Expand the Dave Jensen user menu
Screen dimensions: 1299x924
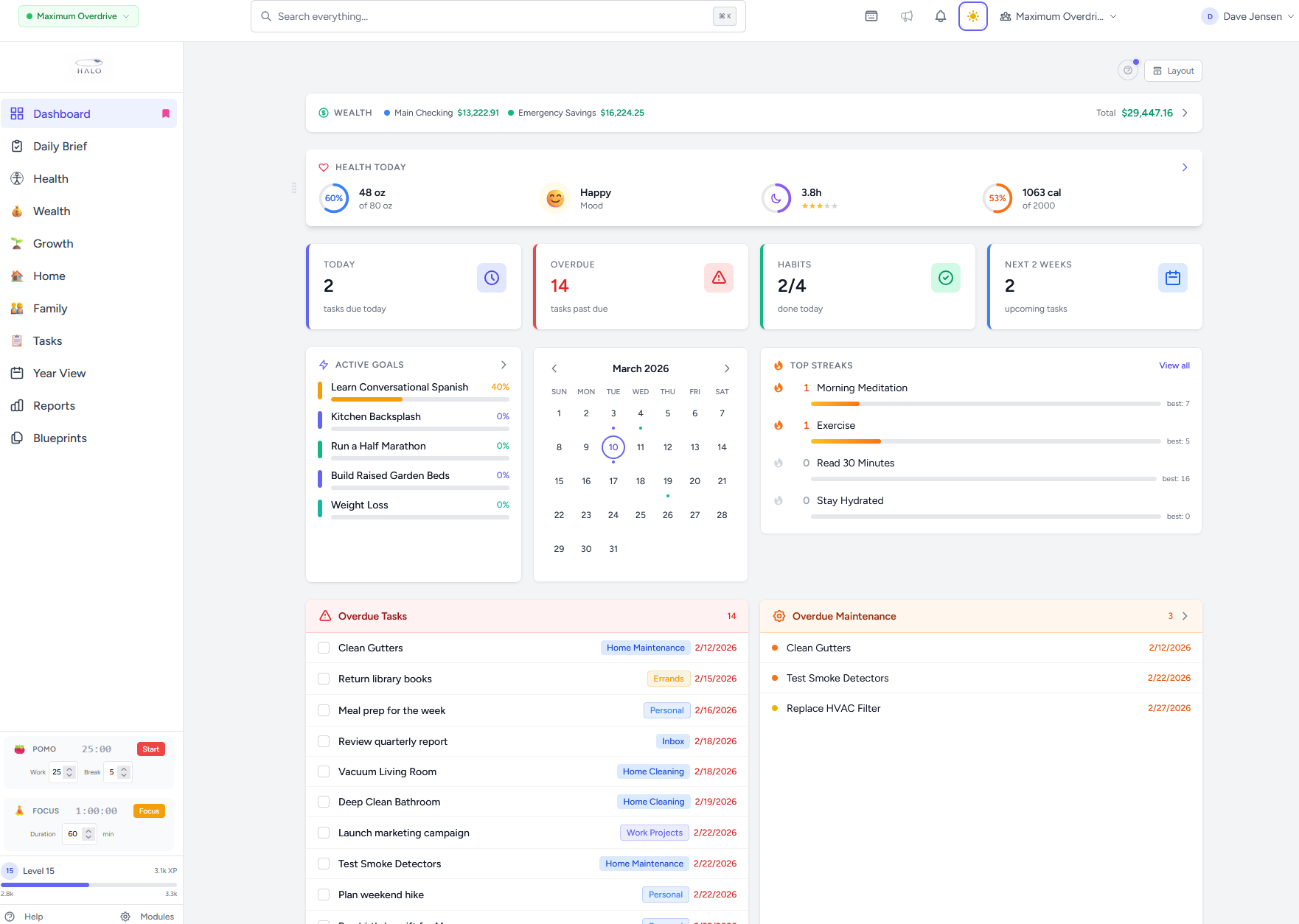pyautogui.click(x=1247, y=16)
